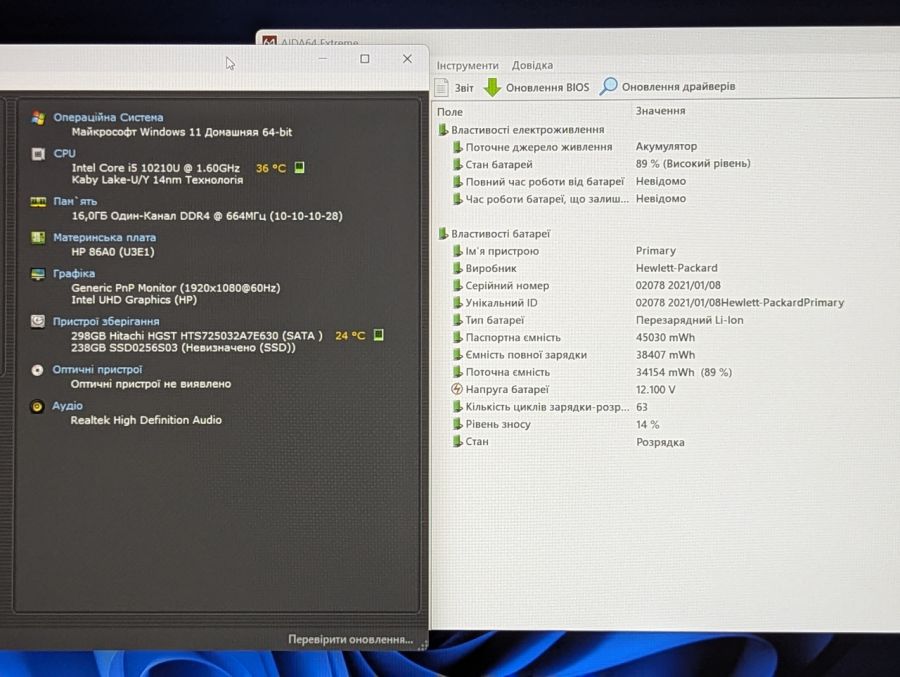The image size is (900, 677).
Task: Open the Материнська плата section link
Action: coord(104,237)
